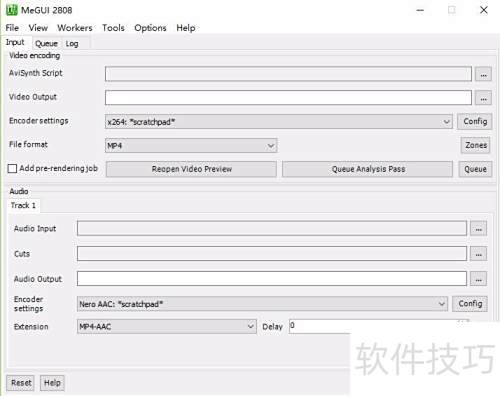Browse for AviSynth Script file
500x396 pixels.
tap(483, 74)
